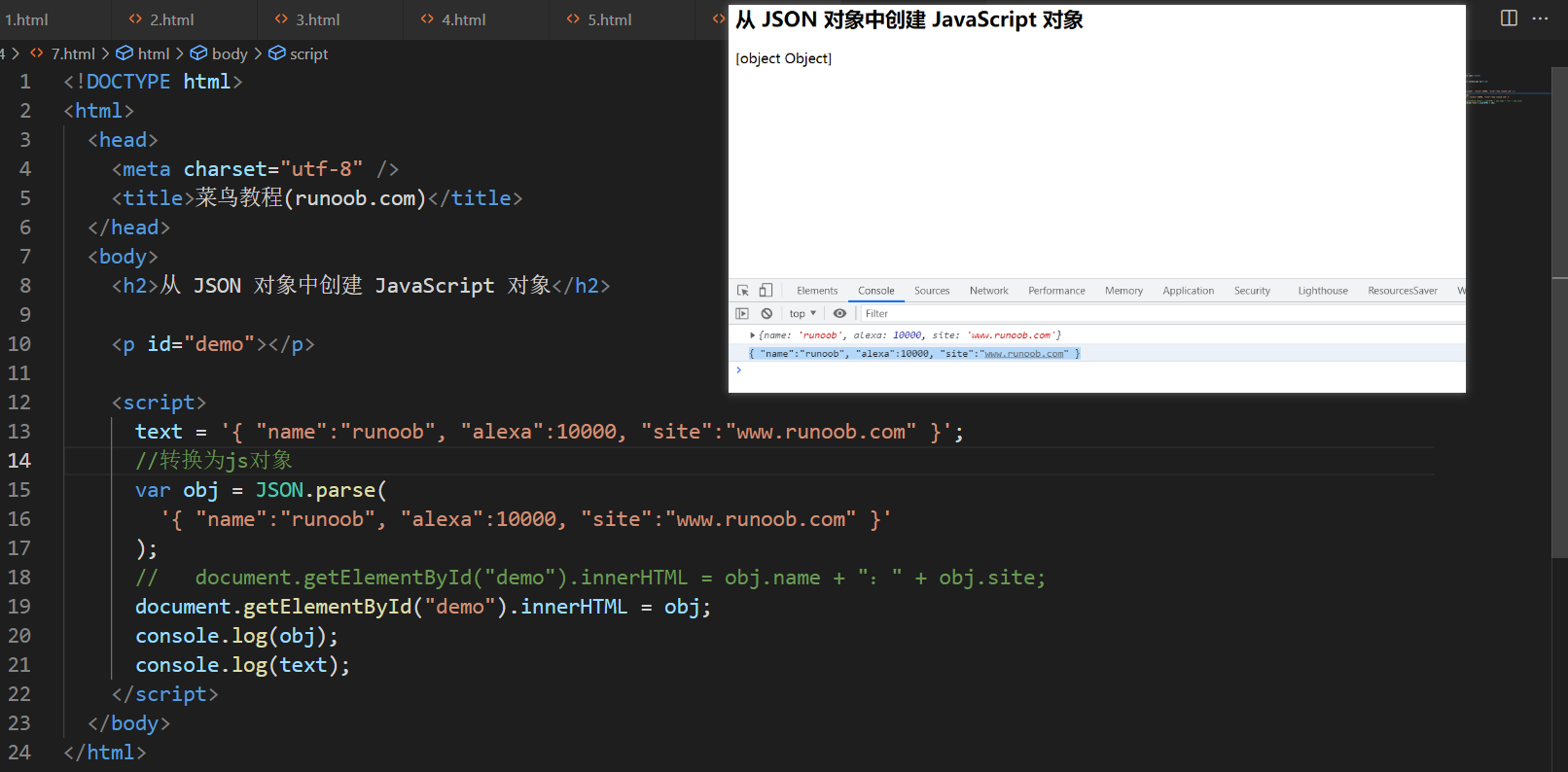Click the '<meta charset="utf-8" />' line
The width and height of the screenshot is (1568, 772).
click(x=255, y=169)
